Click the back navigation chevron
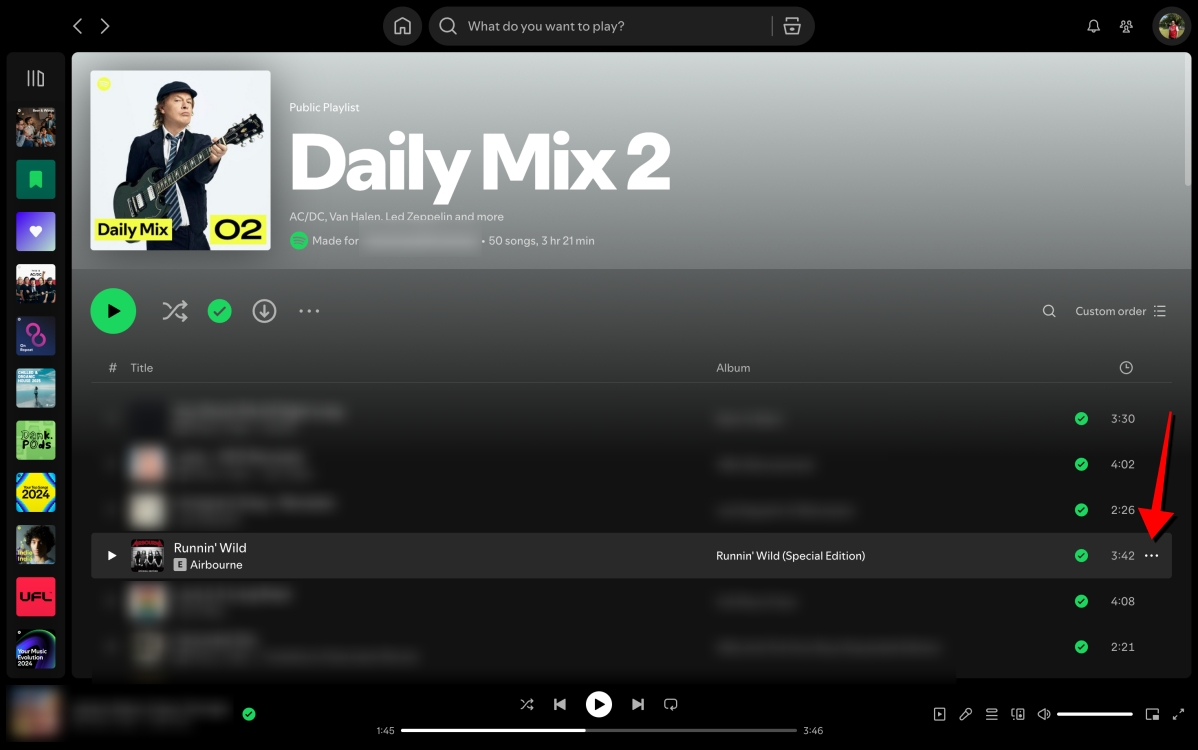This screenshot has height=750, width=1198. point(77,25)
